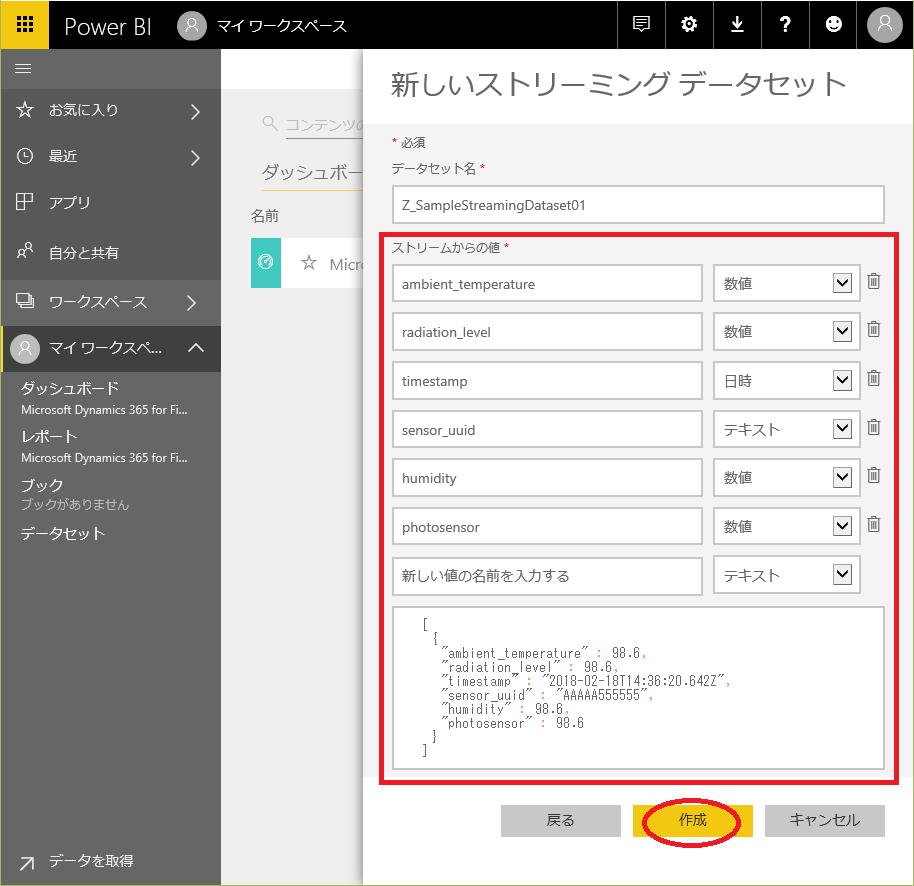Click the dataset name input field

point(638,205)
